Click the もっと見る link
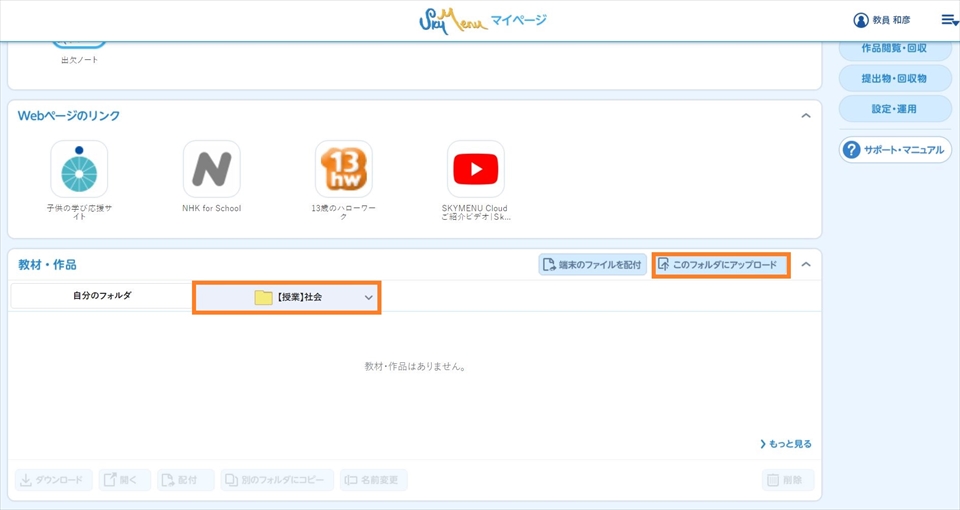Viewport: 960px width, 510px height. [786, 444]
